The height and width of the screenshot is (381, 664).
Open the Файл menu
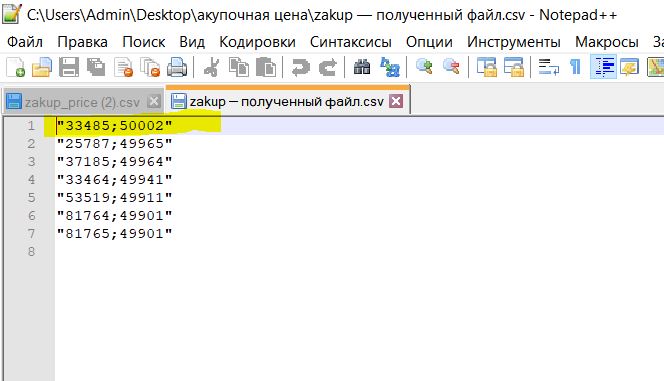(25, 42)
